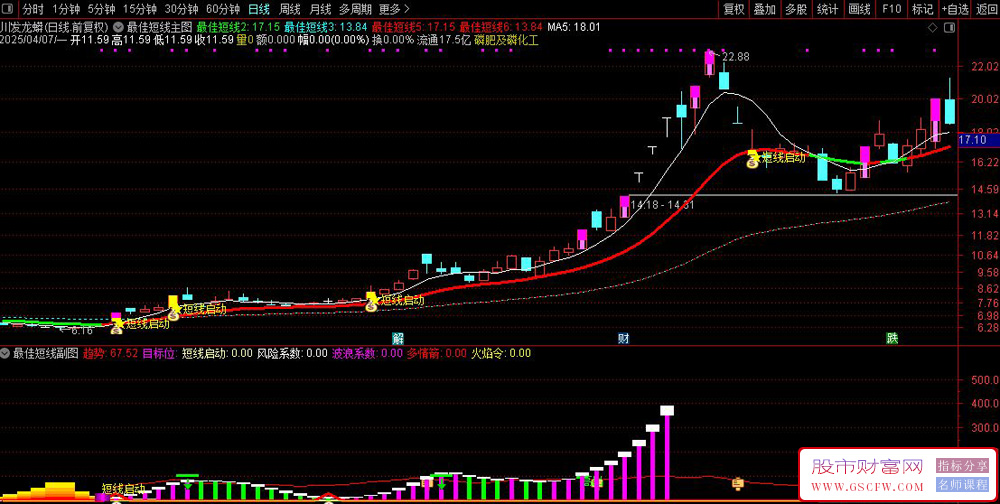The height and width of the screenshot is (504, 1000).
Task: Click the 14.18 - 14.31 gap label
Action: coord(662,205)
